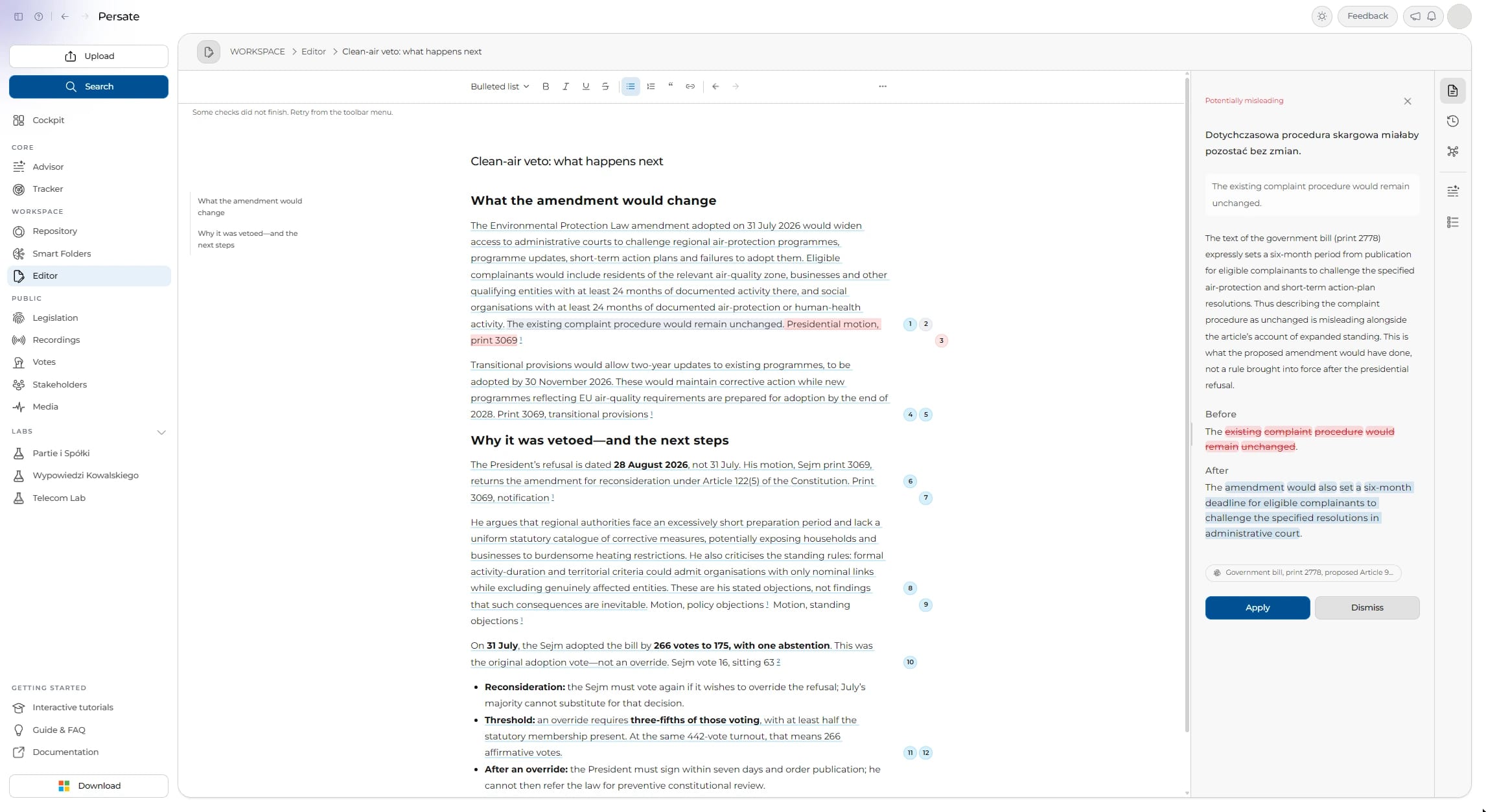Toggle light/dark theme sun icon
The image size is (1486, 812).
[1322, 16]
